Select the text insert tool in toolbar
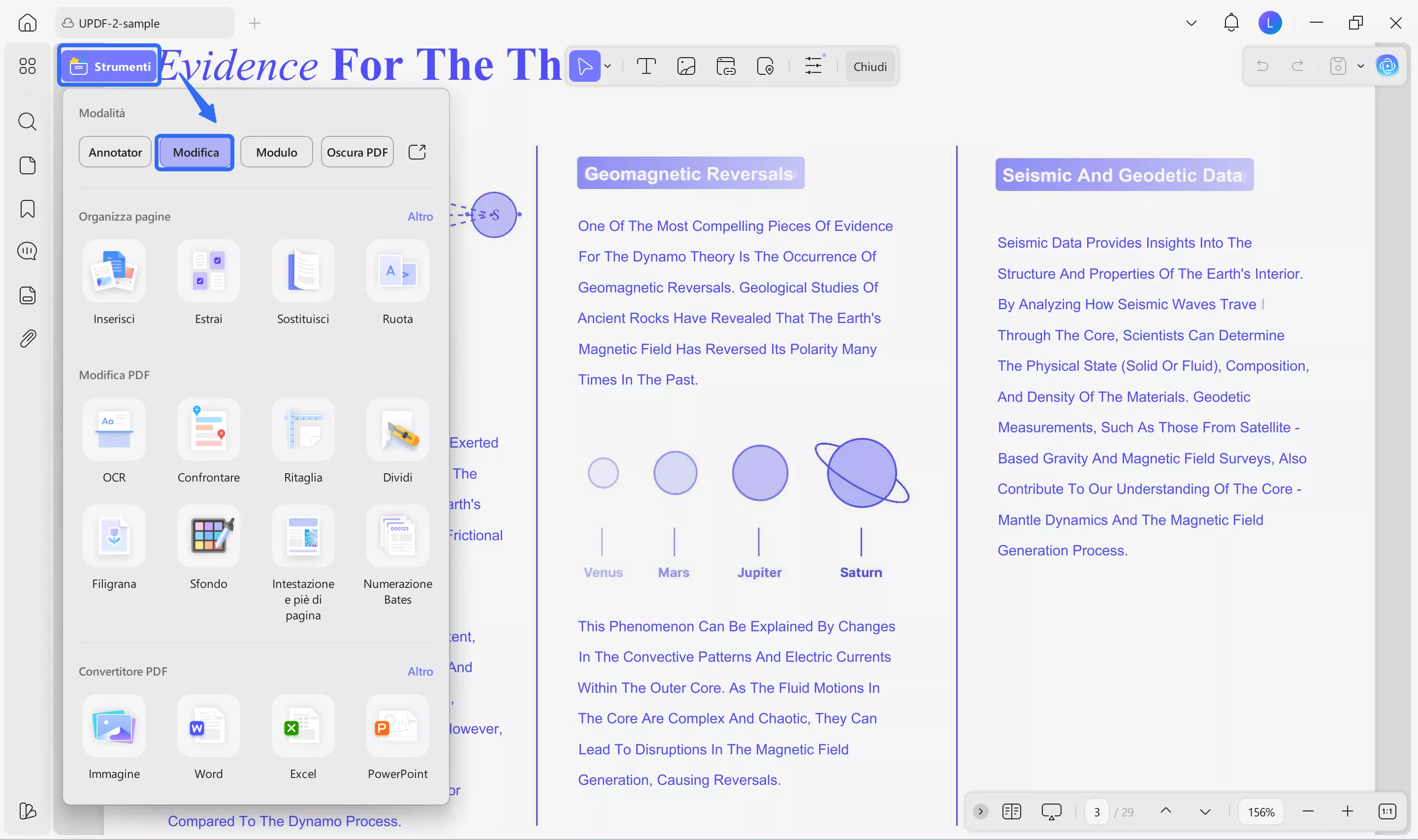 pyautogui.click(x=645, y=66)
